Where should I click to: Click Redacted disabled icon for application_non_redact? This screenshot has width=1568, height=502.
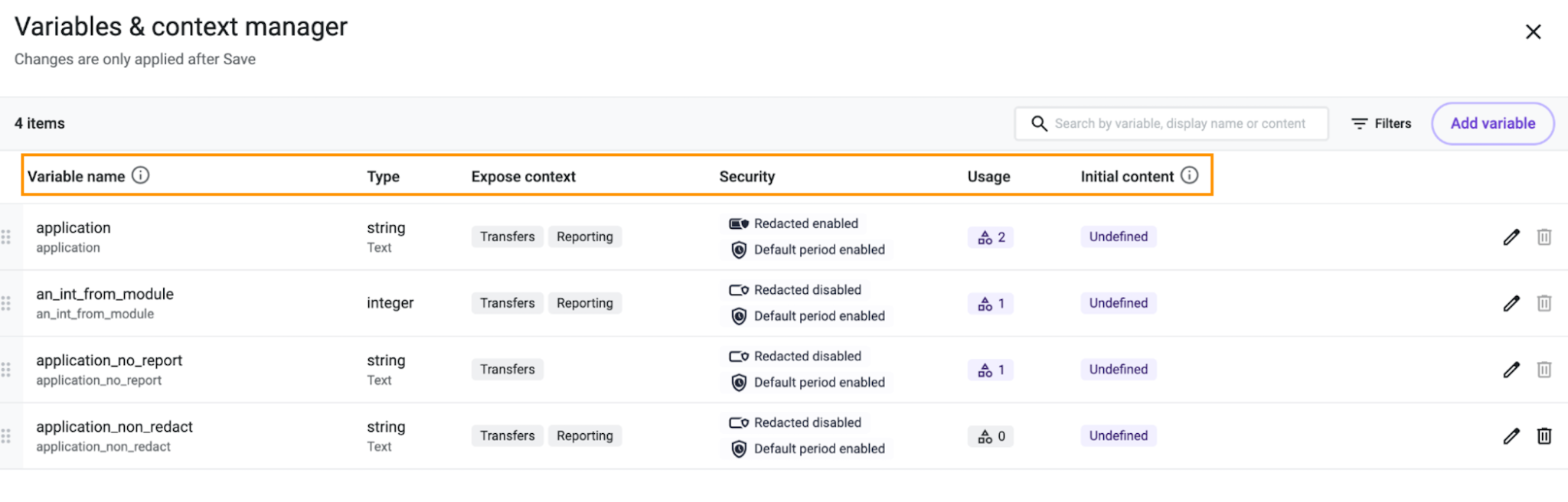pos(739,422)
